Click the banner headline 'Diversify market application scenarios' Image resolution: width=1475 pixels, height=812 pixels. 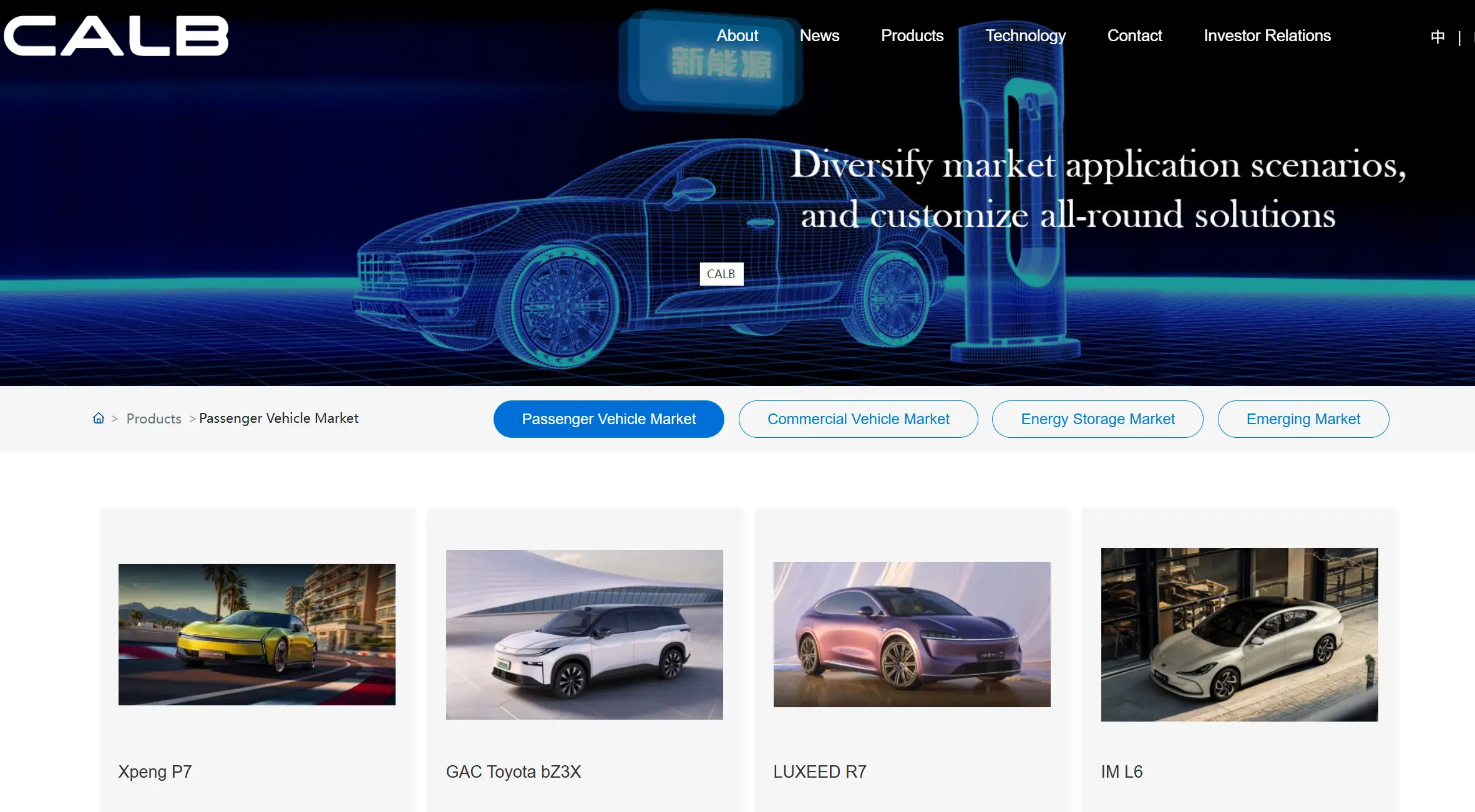click(x=1098, y=165)
